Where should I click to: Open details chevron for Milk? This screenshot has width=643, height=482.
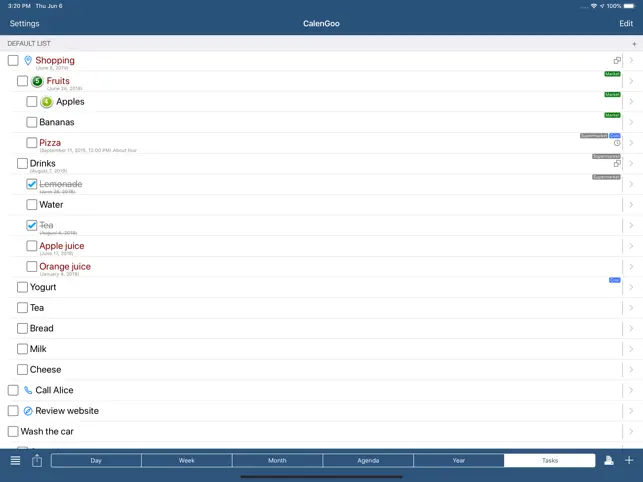632,349
